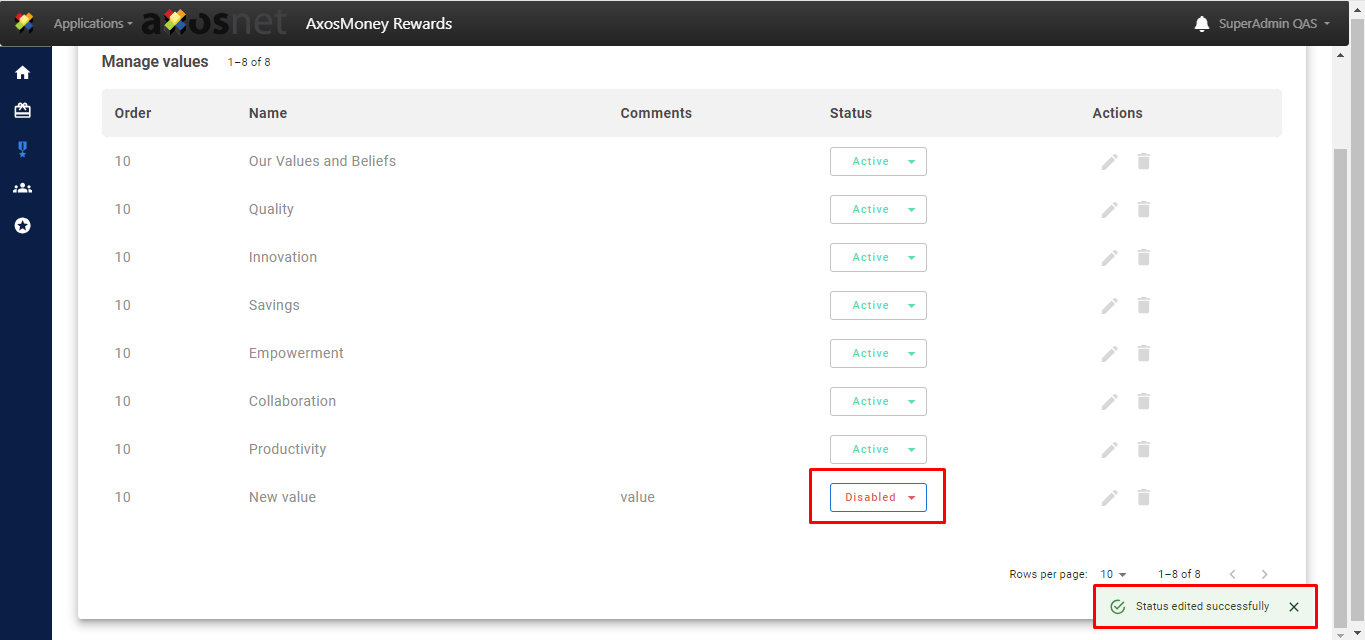Open the gift card sidebar icon
Screen dimensions: 1365x640
[x=22, y=111]
